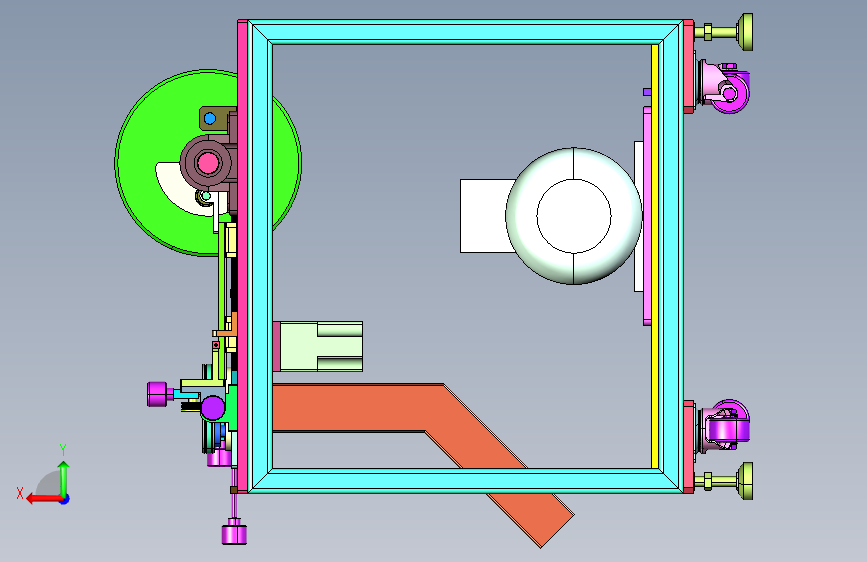
Task: Click the gray quadrant plane of the axis triad
Action: [49, 484]
